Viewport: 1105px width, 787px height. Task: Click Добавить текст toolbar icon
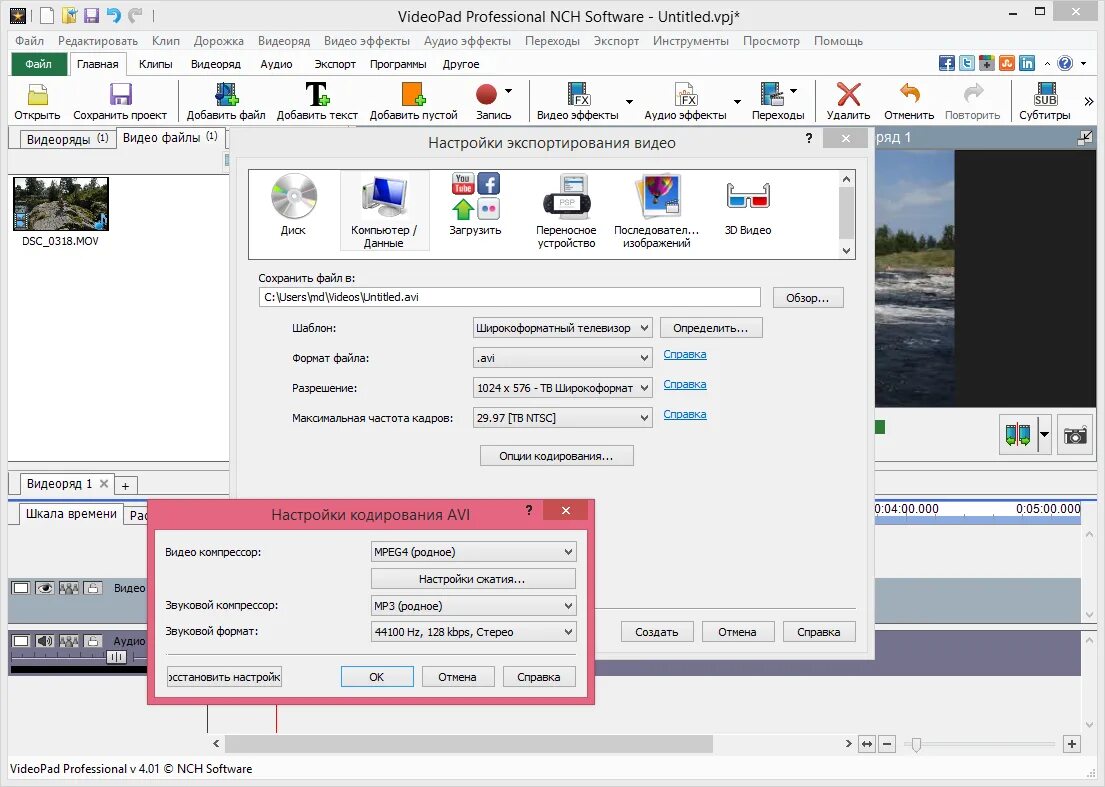316,94
